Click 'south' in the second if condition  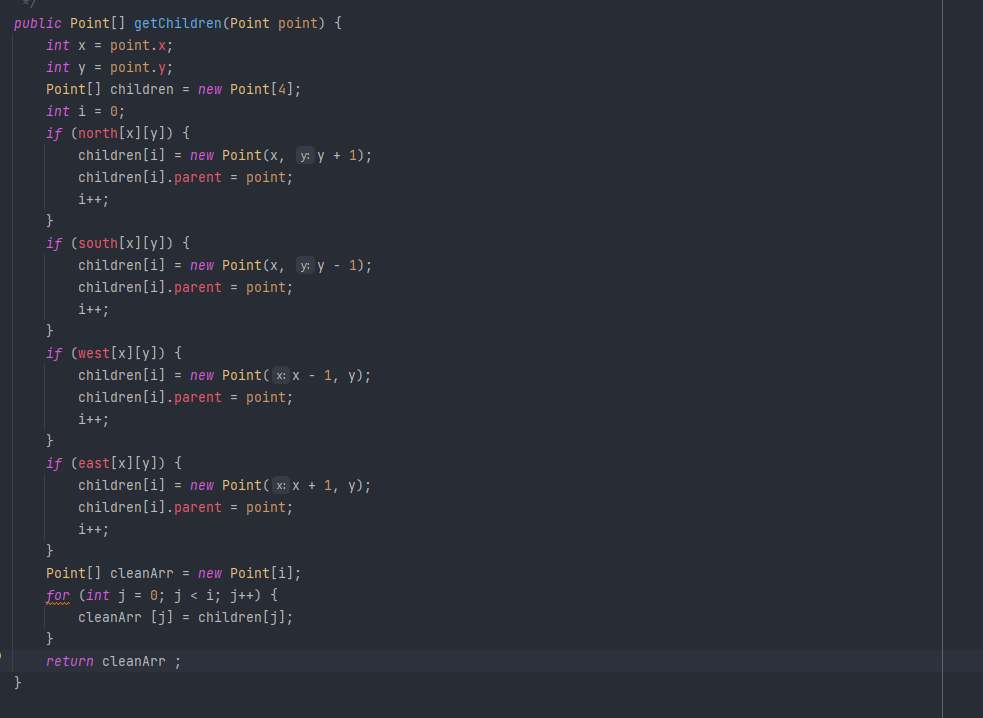(x=98, y=243)
